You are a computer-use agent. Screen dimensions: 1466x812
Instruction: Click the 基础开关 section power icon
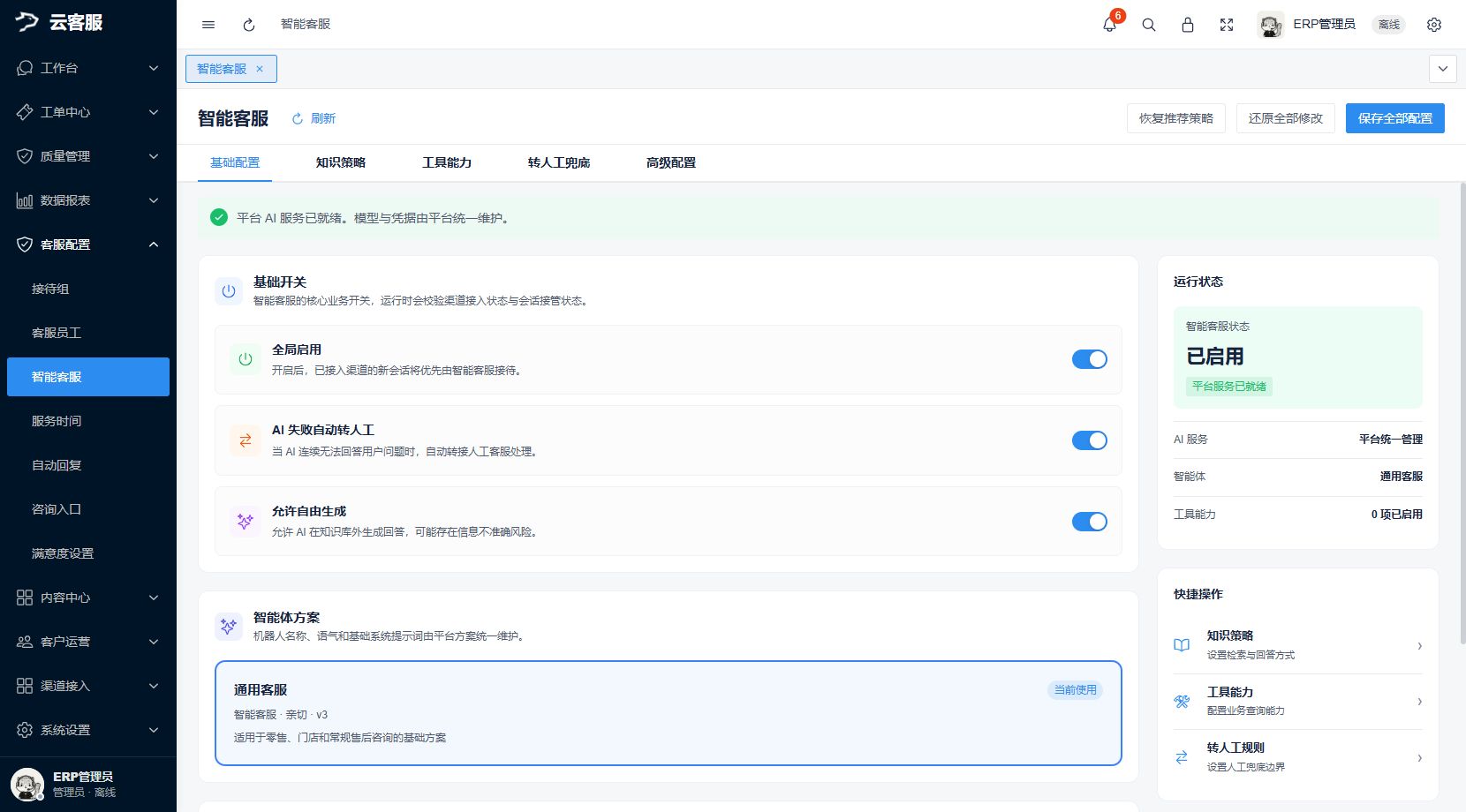tap(229, 291)
